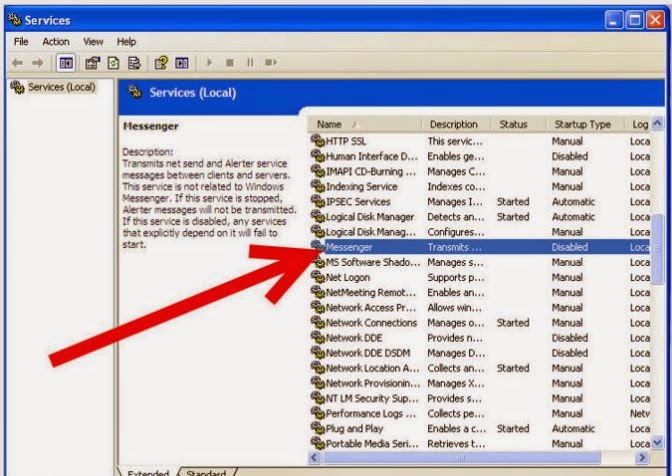Toggle Show/Hide Console Tree icon

66,63
